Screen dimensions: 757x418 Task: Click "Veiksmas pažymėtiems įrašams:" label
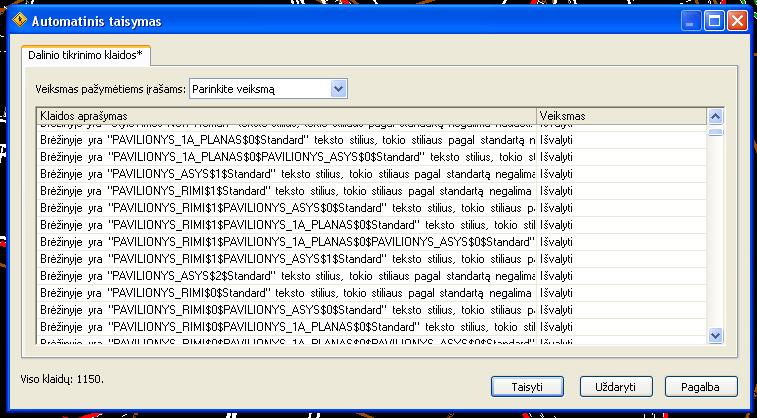pos(111,89)
